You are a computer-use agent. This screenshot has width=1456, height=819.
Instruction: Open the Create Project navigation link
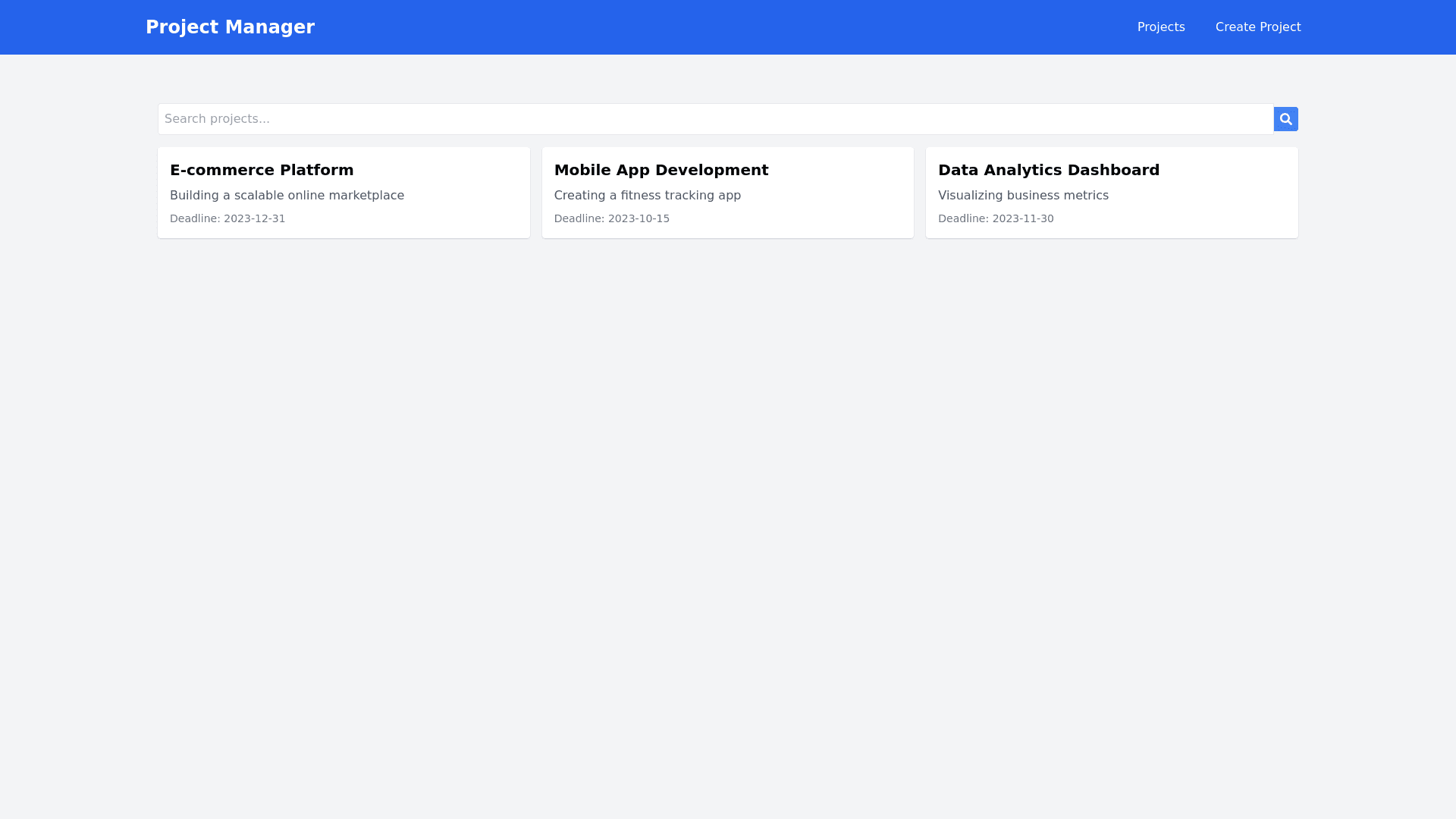1257,27
